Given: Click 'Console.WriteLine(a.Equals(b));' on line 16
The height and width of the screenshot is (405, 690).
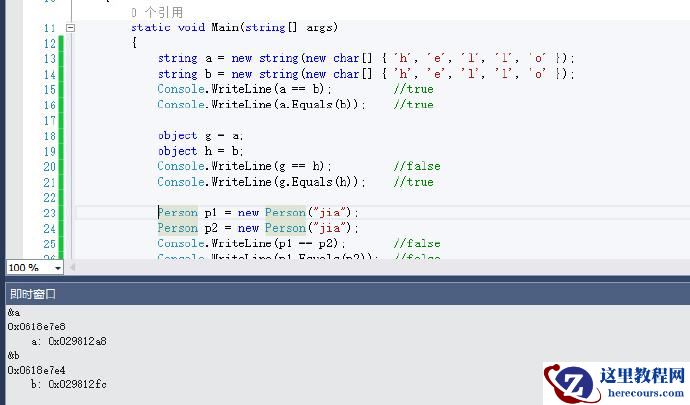Looking at the screenshot, I should coord(261,105).
